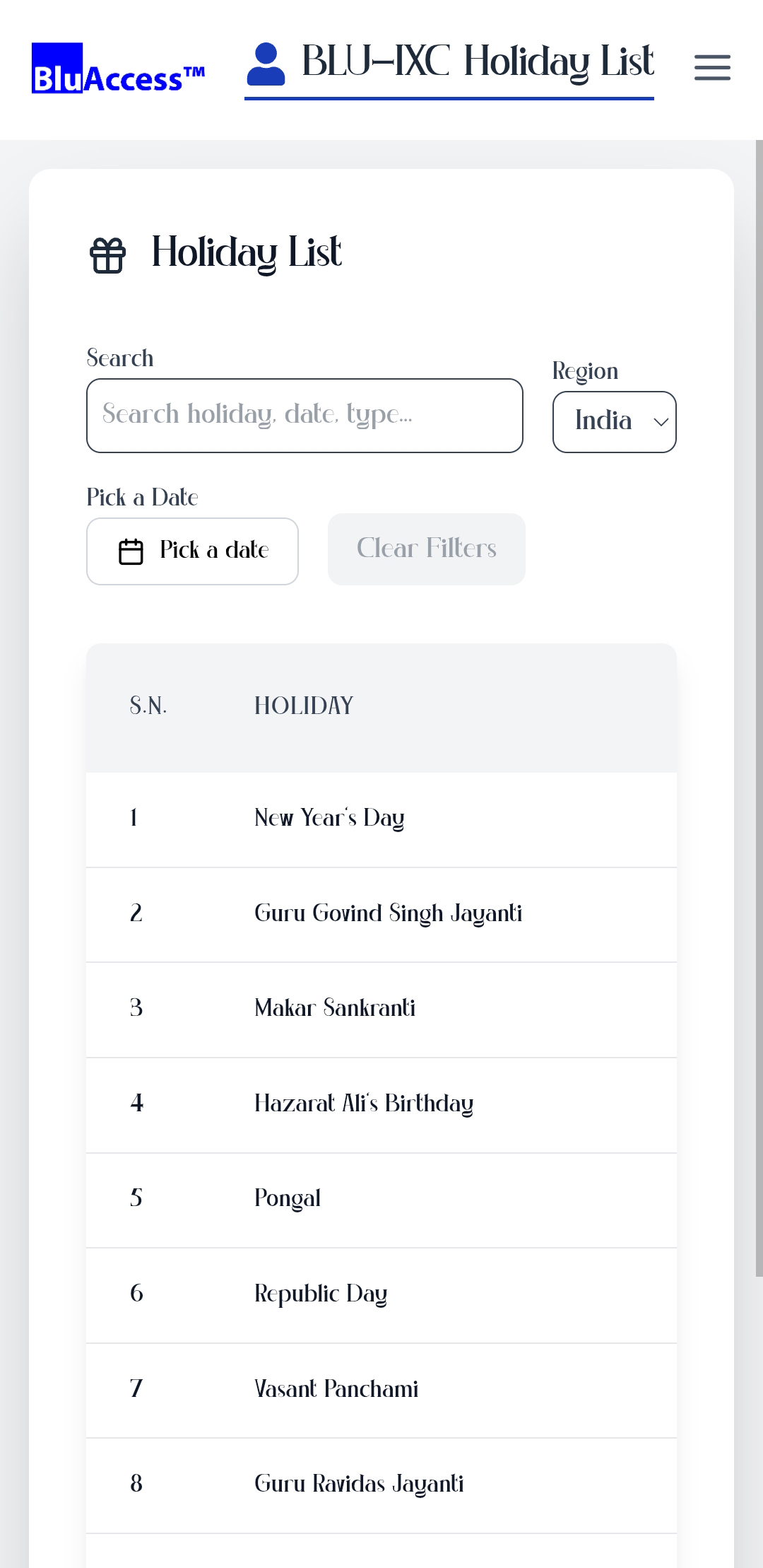Click the calendar icon in date picker
This screenshot has width=763, height=1568.
point(131,551)
